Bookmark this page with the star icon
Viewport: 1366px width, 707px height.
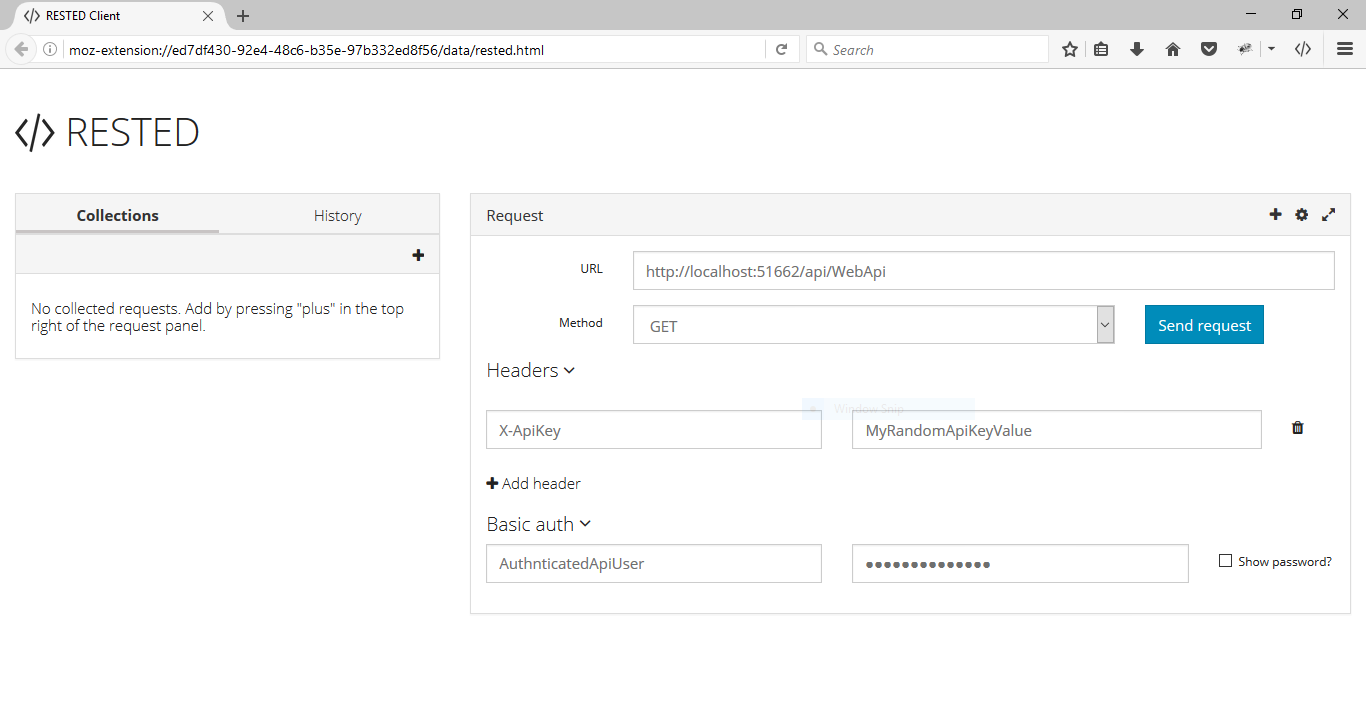[1070, 49]
